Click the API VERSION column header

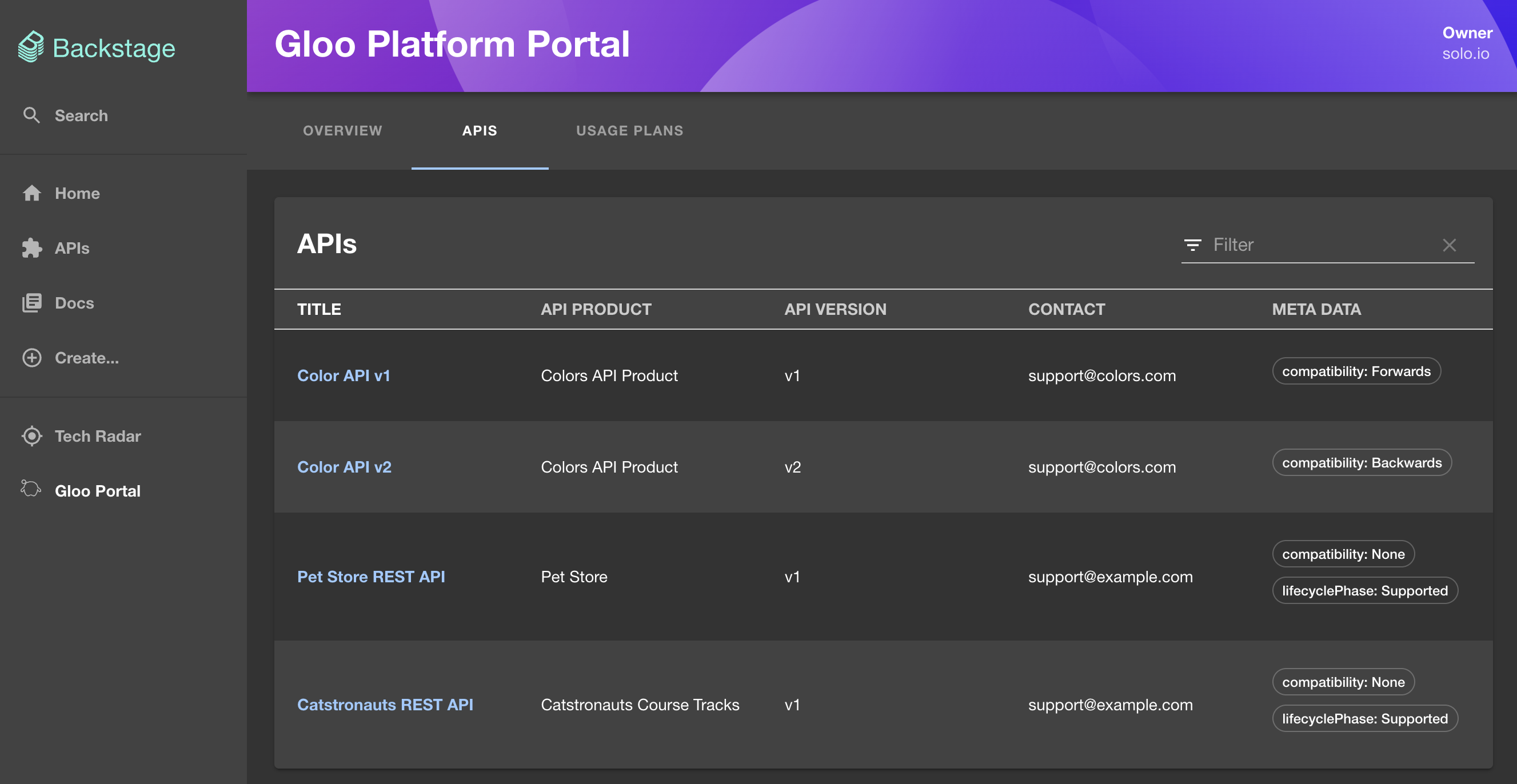pyautogui.click(x=835, y=309)
